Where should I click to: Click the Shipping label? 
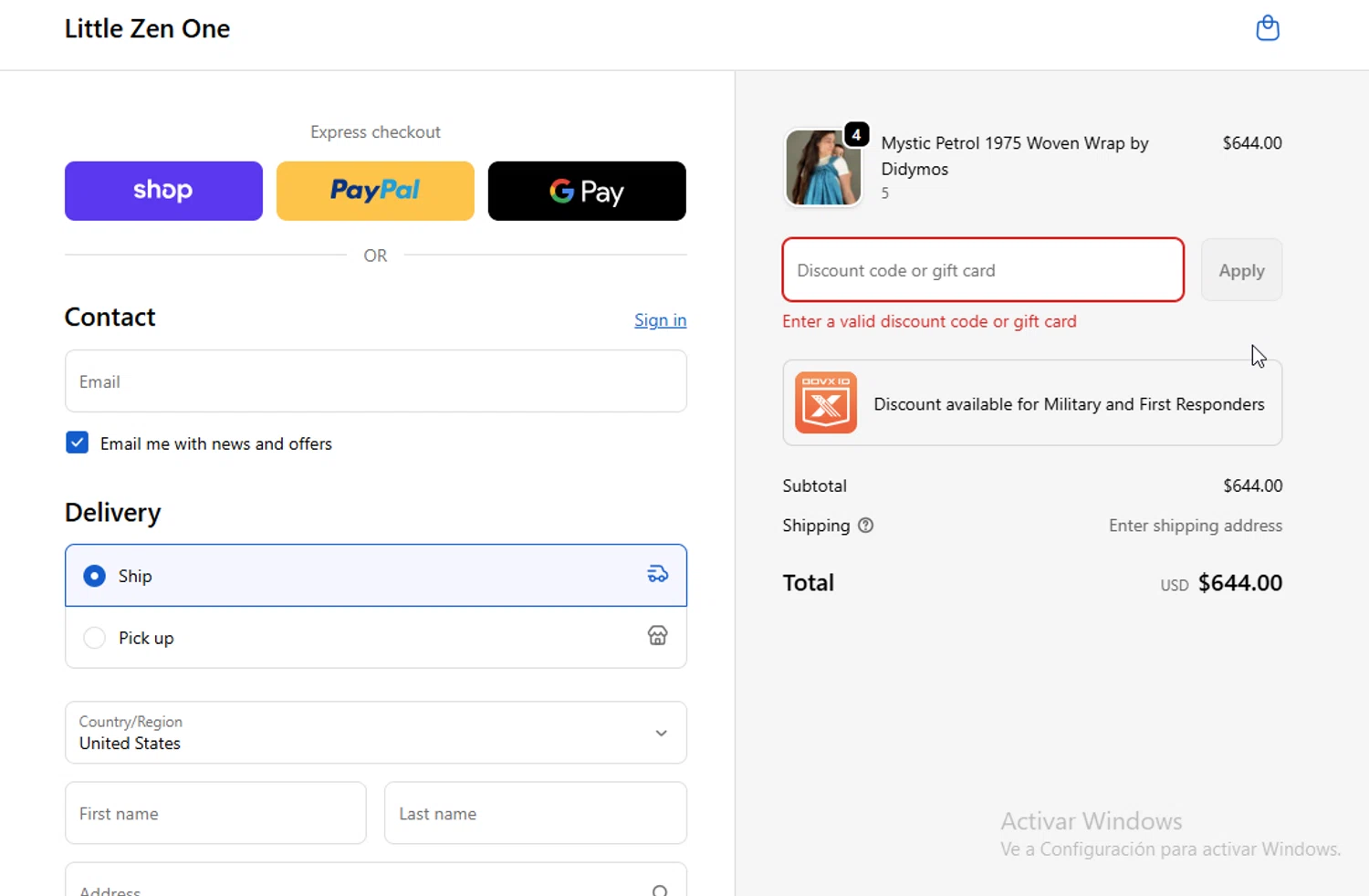pyautogui.click(x=816, y=526)
